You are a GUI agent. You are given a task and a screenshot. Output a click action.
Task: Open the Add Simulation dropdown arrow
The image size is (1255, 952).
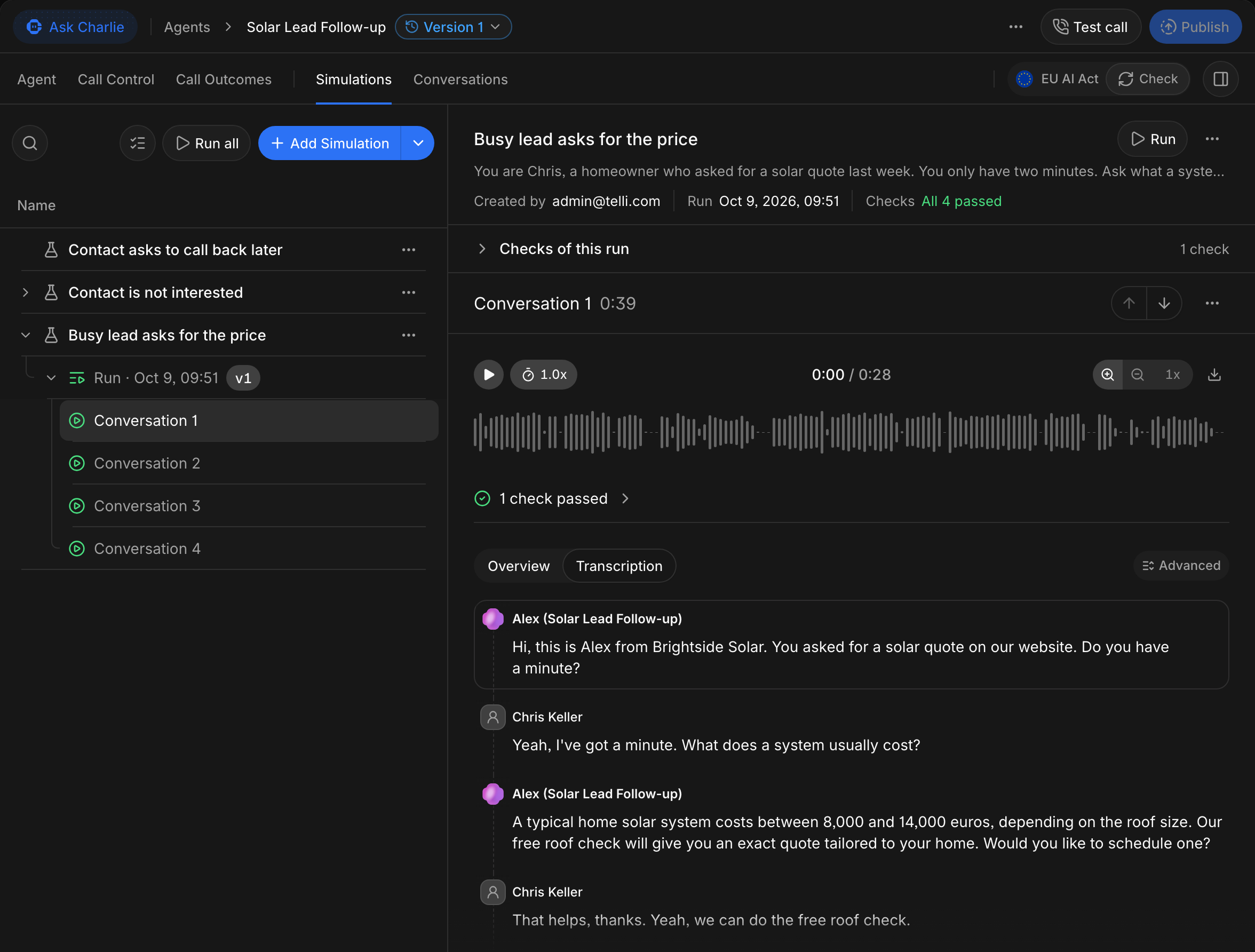click(418, 143)
